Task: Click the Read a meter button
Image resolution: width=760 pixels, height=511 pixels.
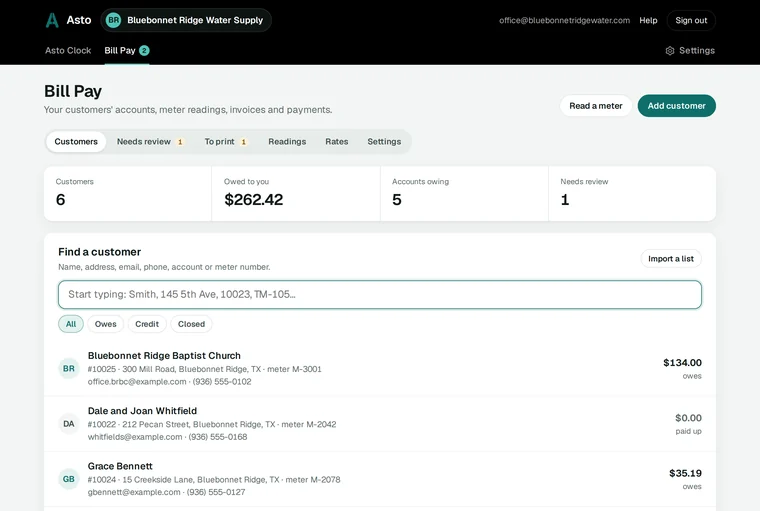Action: click(x=596, y=106)
